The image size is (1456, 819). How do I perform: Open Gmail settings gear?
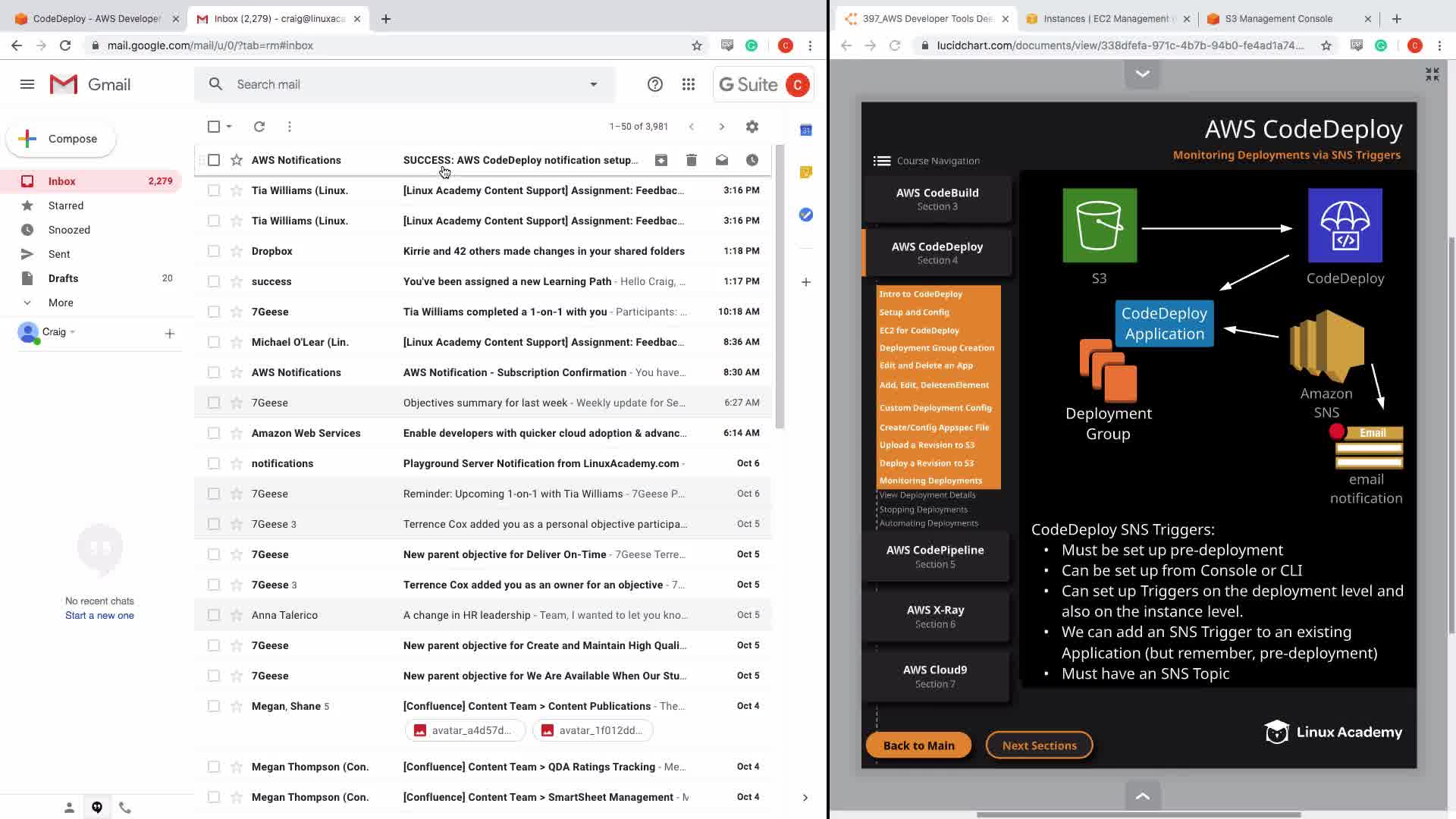point(752,127)
